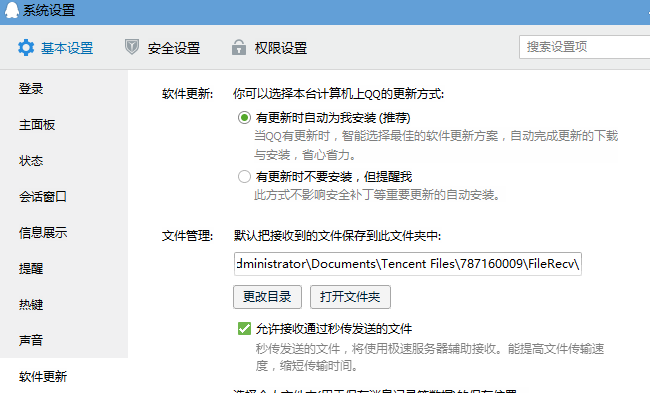Image resolution: width=650 pixels, height=393 pixels.
Task: Uncheck 允许接收通过秒传发送的文件 checkbox
Action: pos(244,328)
